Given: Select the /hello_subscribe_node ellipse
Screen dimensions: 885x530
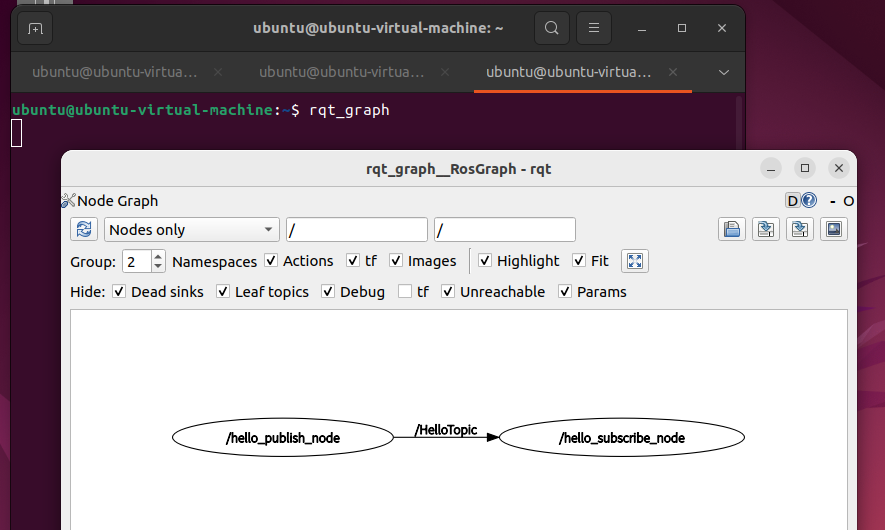Looking at the screenshot, I should [x=622, y=437].
